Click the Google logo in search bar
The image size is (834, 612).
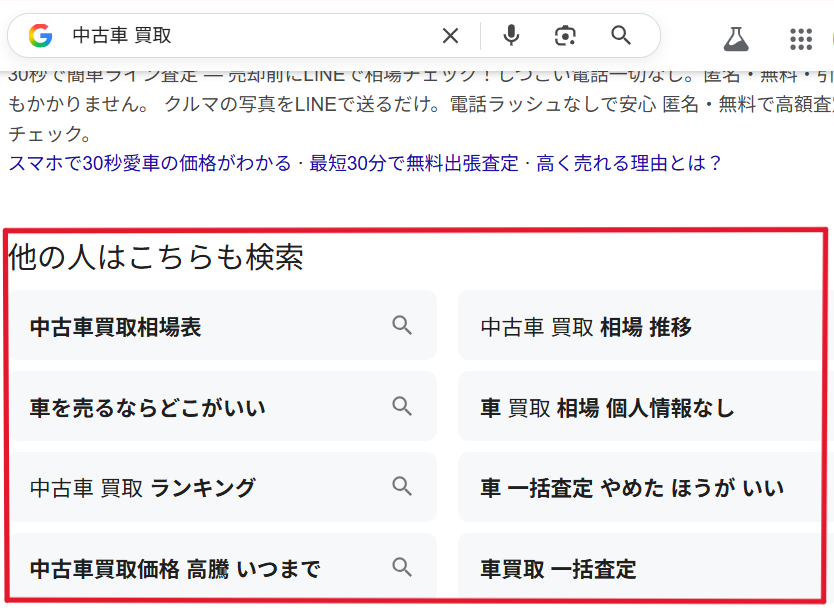tap(40, 36)
